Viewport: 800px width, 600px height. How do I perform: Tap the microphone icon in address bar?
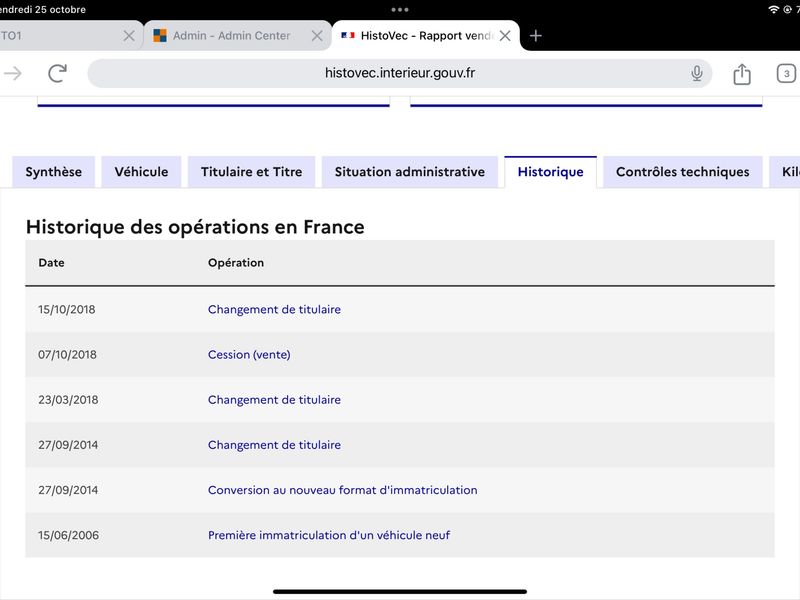(x=696, y=73)
